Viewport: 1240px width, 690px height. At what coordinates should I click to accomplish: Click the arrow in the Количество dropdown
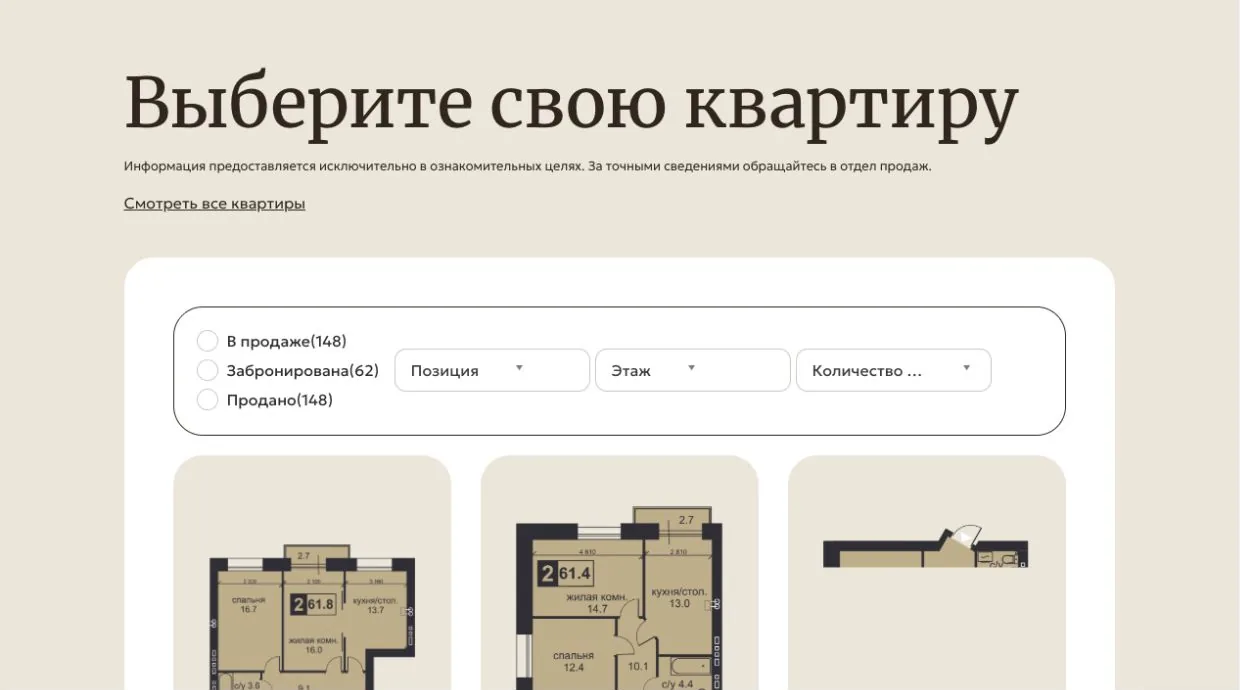pyautogui.click(x=966, y=368)
